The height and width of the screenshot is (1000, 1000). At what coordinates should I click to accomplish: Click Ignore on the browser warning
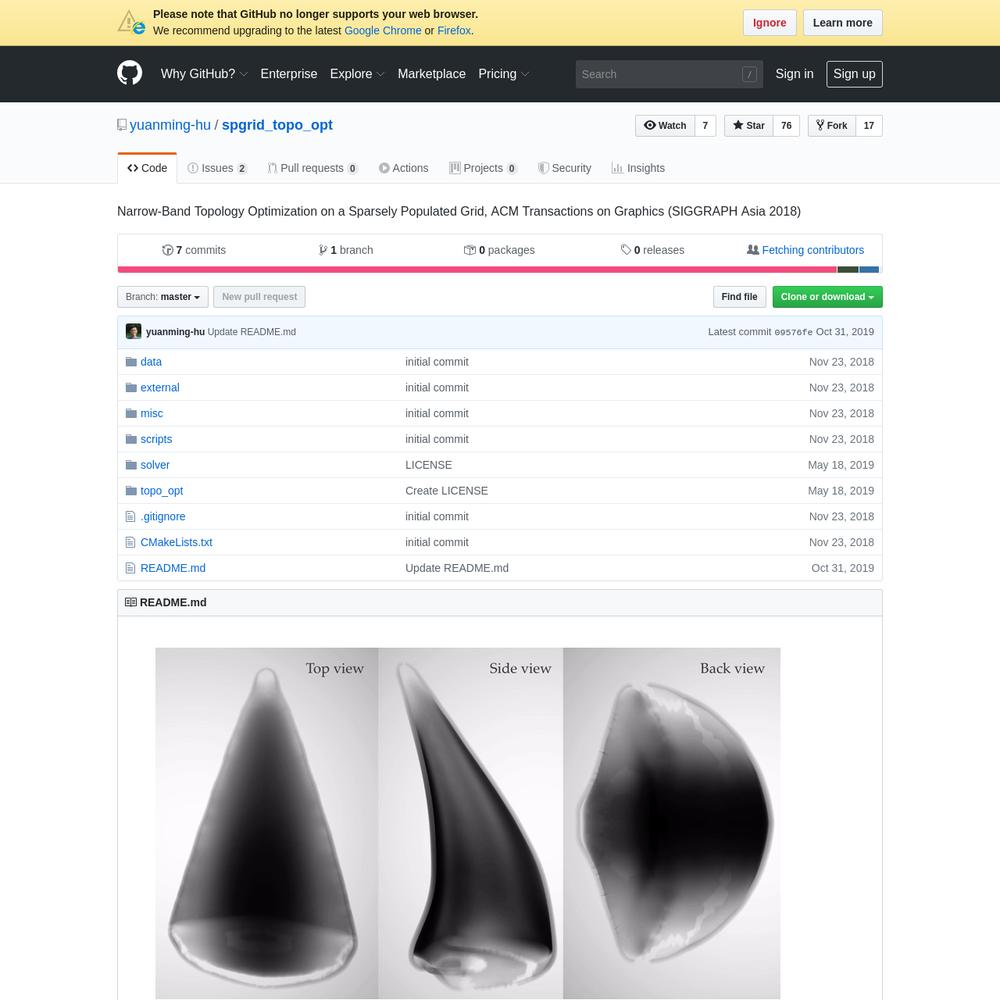769,22
